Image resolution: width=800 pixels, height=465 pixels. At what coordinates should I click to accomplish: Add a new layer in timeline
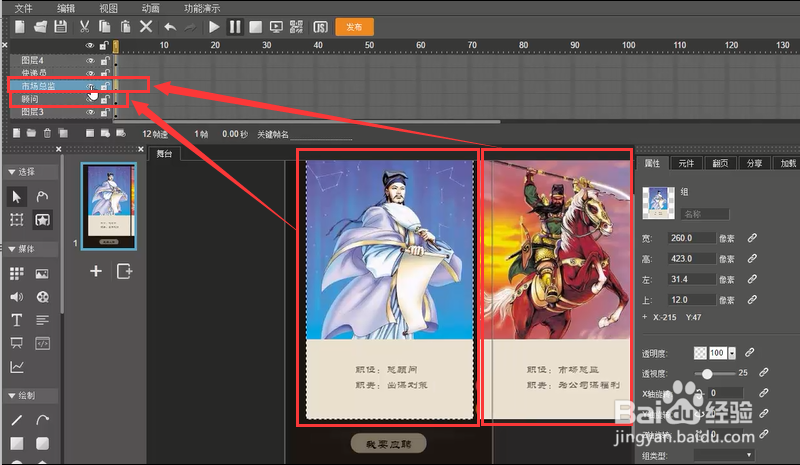click(16, 133)
